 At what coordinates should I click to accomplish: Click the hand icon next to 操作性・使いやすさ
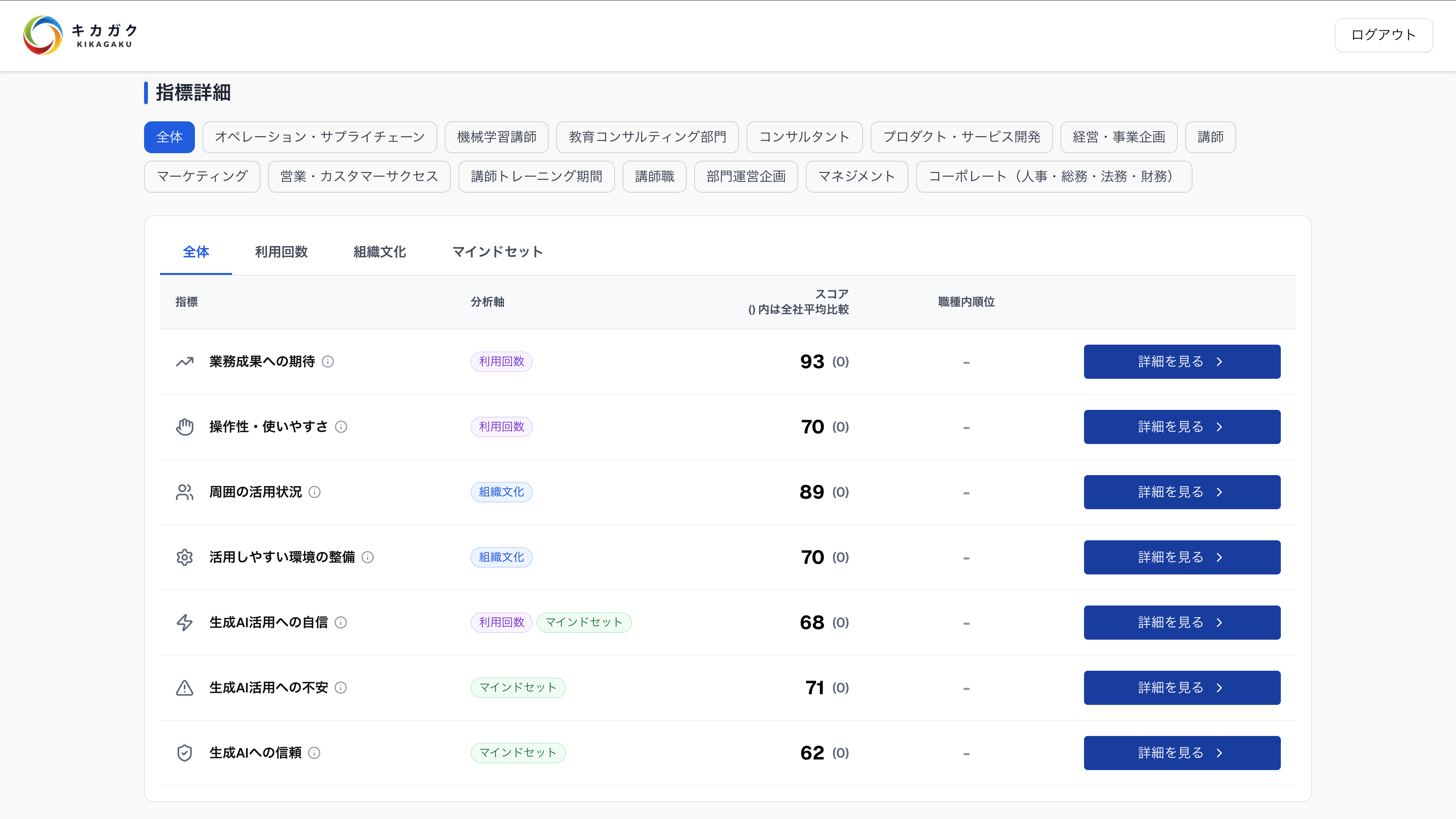(184, 427)
